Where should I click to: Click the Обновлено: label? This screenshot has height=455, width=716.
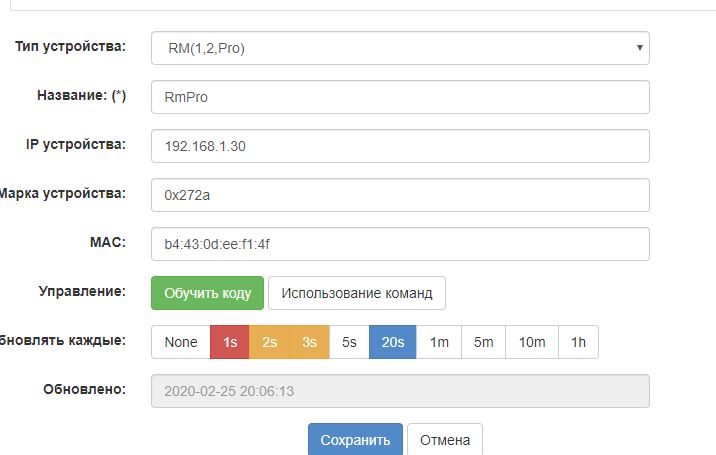point(84,389)
